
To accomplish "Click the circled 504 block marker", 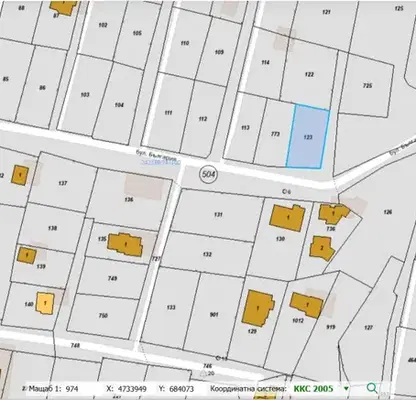I will click(x=208, y=174).
